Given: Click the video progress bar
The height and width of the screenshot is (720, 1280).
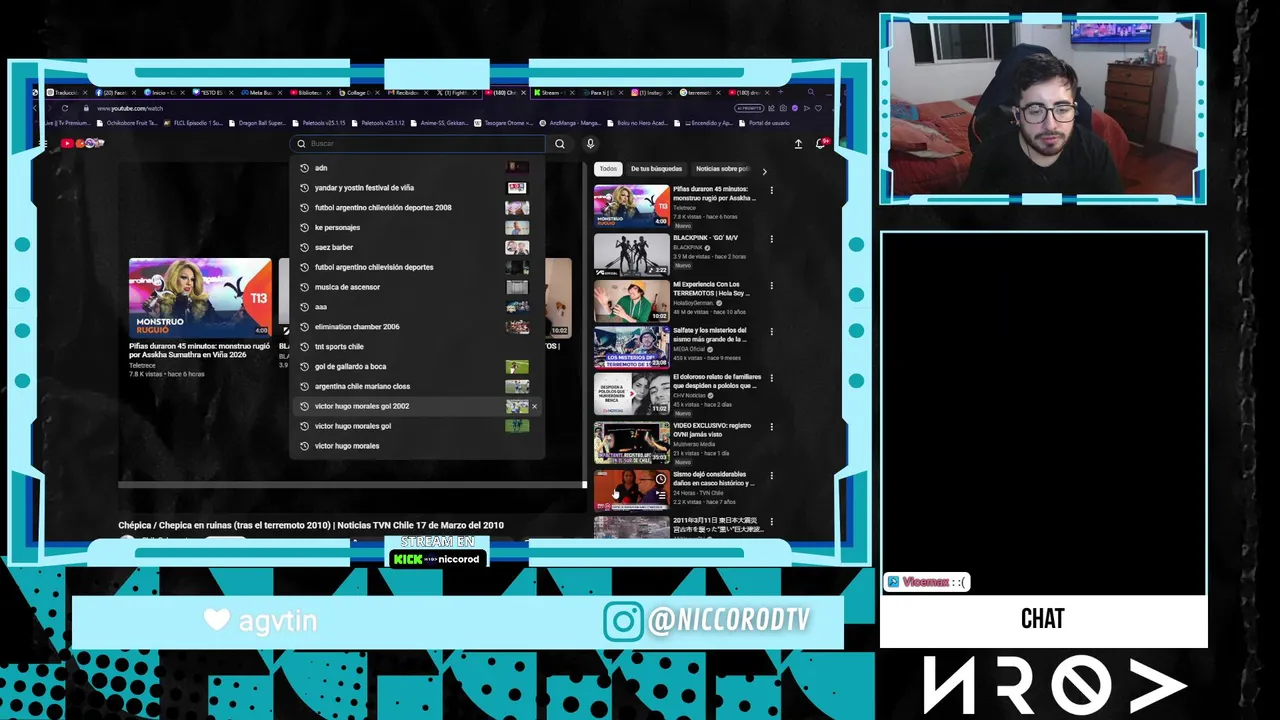Looking at the screenshot, I should click(352, 485).
